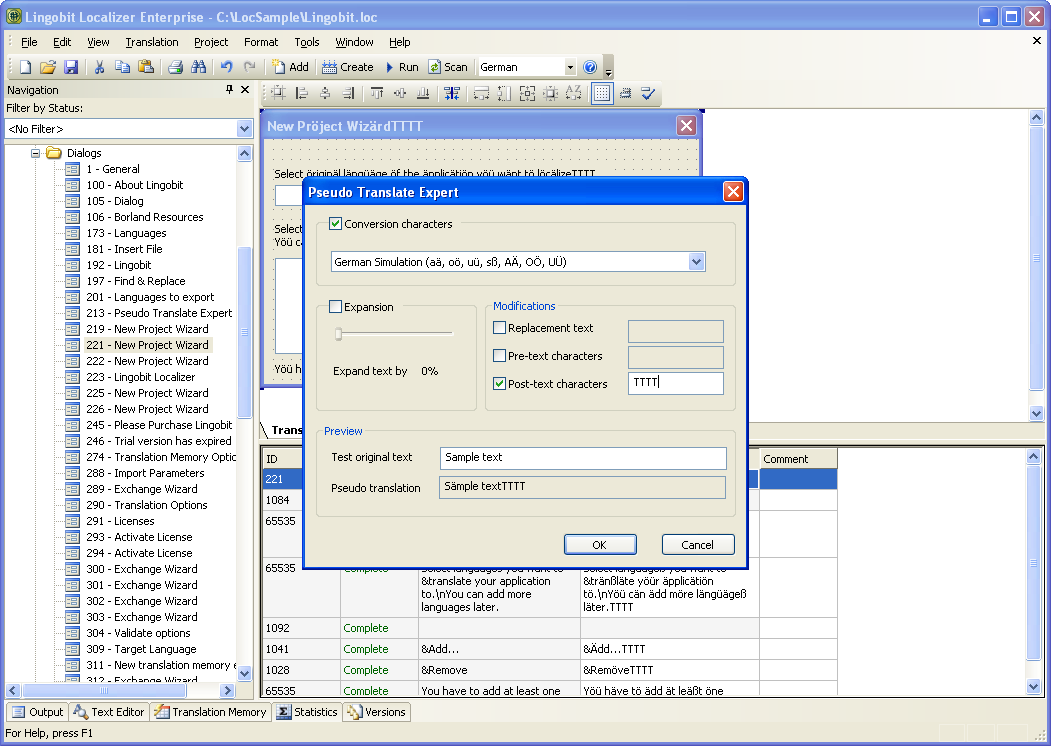Click the Redo arrow icon

[249, 67]
